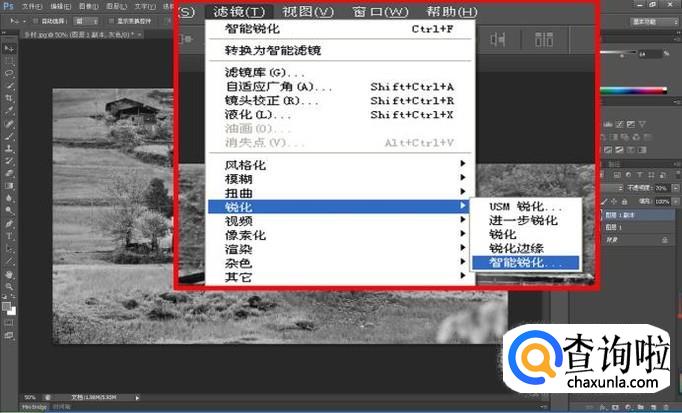Choose 液化(L)... filter
Screen dimensions: 682x413
(x=340, y=114)
